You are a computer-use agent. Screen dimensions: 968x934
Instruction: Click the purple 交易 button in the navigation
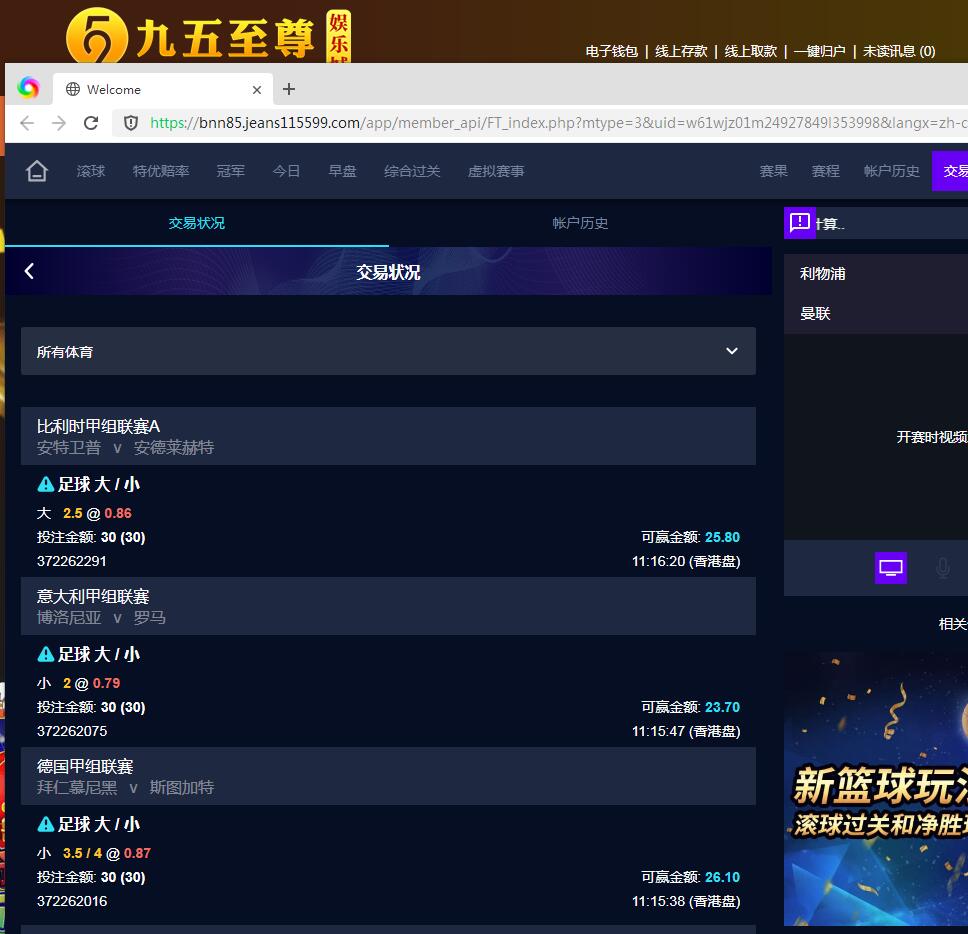[950, 171]
